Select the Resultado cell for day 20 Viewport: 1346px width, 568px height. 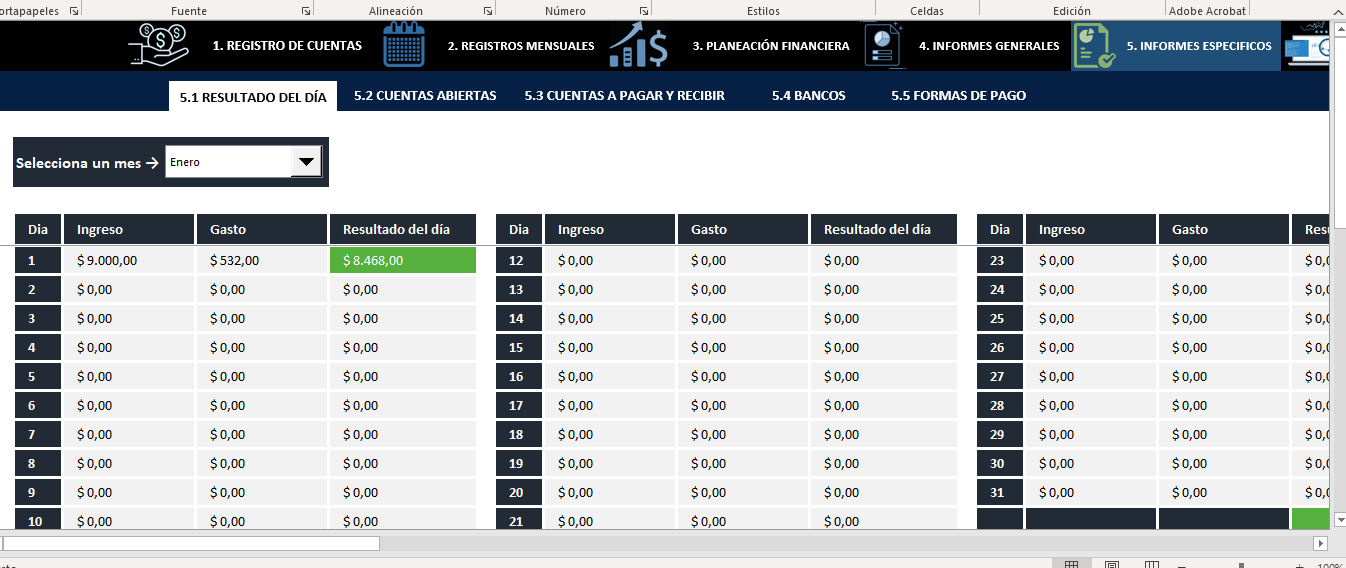pos(884,492)
